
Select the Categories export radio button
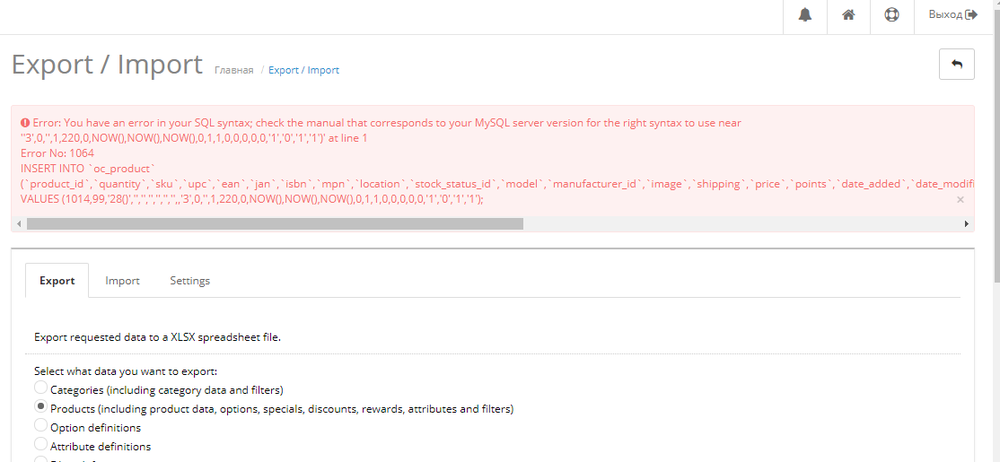pyautogui.click(x=41, y=388)
